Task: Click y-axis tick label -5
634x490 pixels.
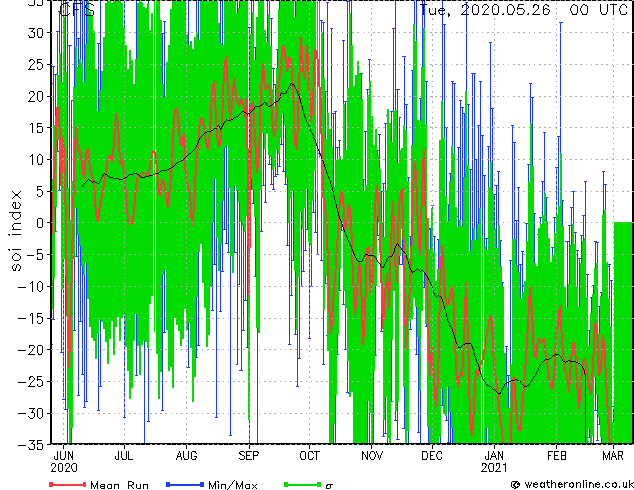Action: (x=35, y=255)
